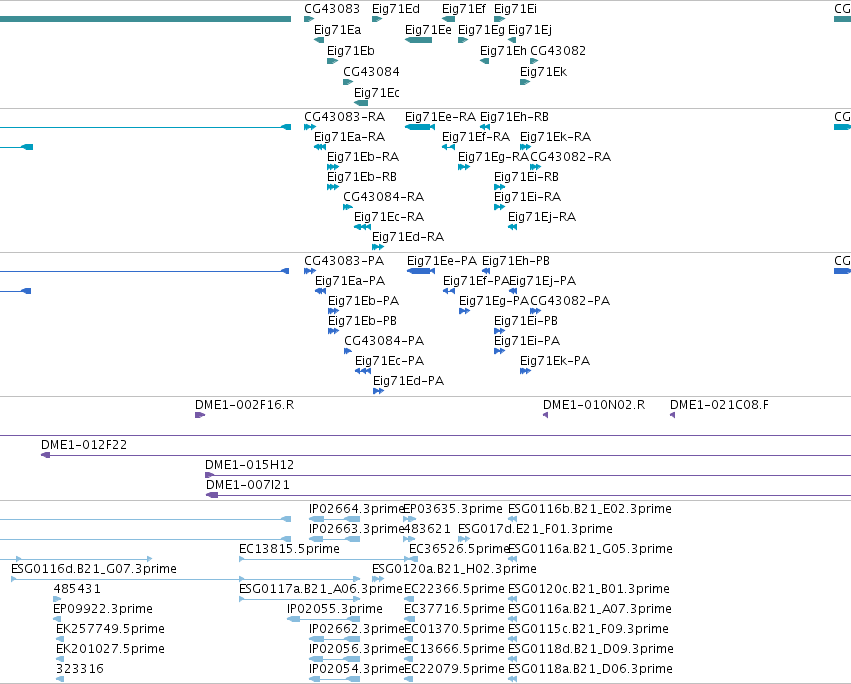Select BAC clone DME1-012F22
Screen dimensions: 851x684
(x=84, y=445)
